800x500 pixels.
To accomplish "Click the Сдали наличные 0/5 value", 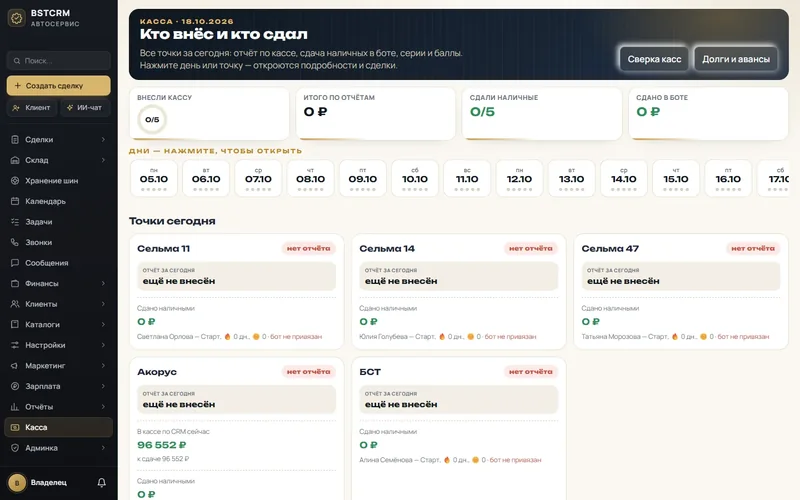I will click(482, 112).
